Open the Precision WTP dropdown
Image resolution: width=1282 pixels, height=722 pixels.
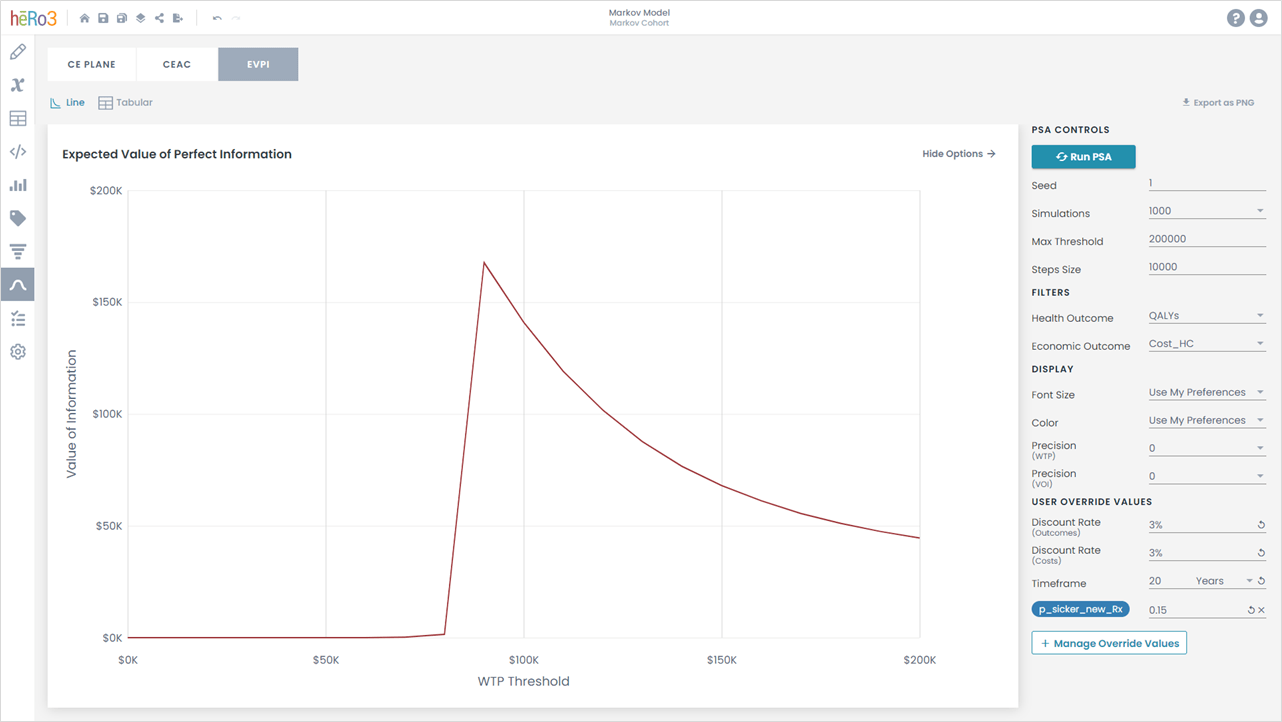click(x=1207, y=449)
